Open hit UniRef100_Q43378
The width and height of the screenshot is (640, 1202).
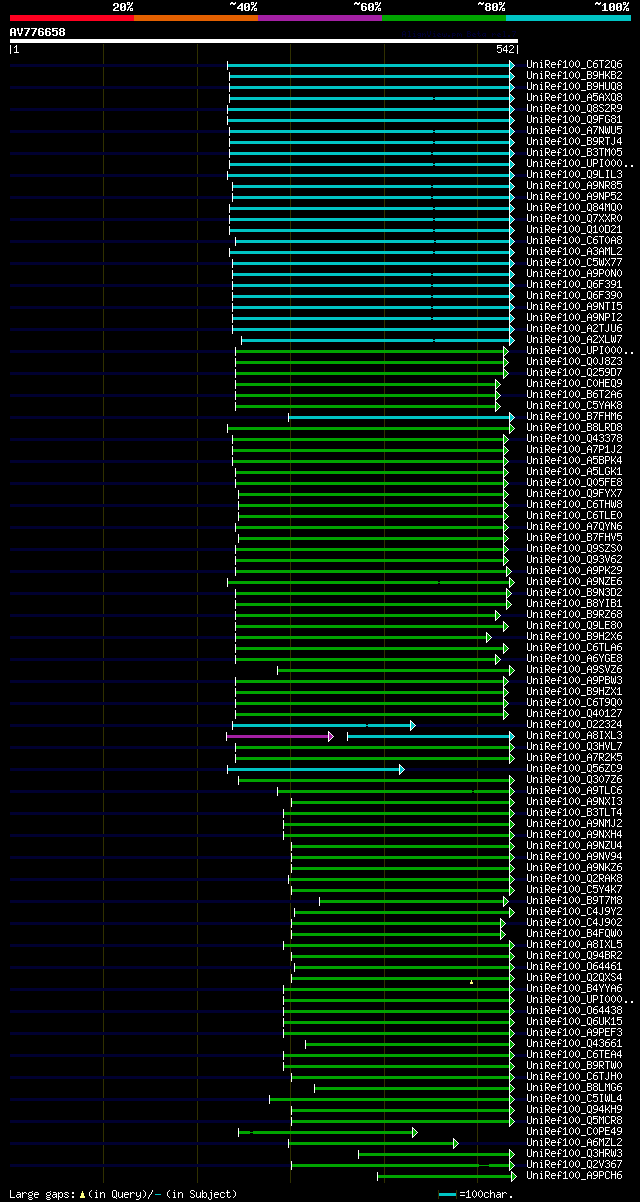point(575,439)
